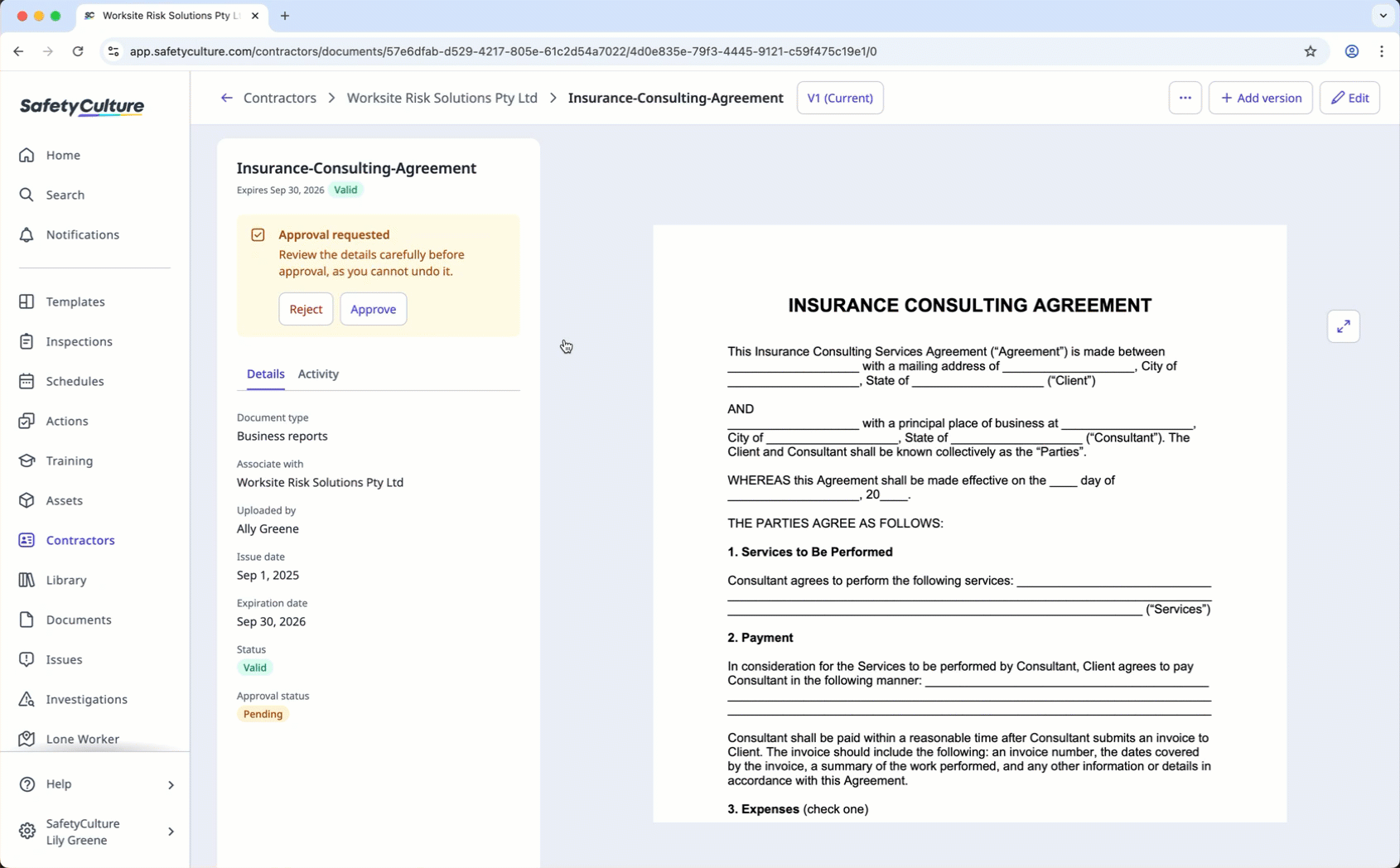The image size is (1400, 868).
Task: Click the 'Ally Greene' uploader name
Action: pyautogui.click(x=268, y=528)
